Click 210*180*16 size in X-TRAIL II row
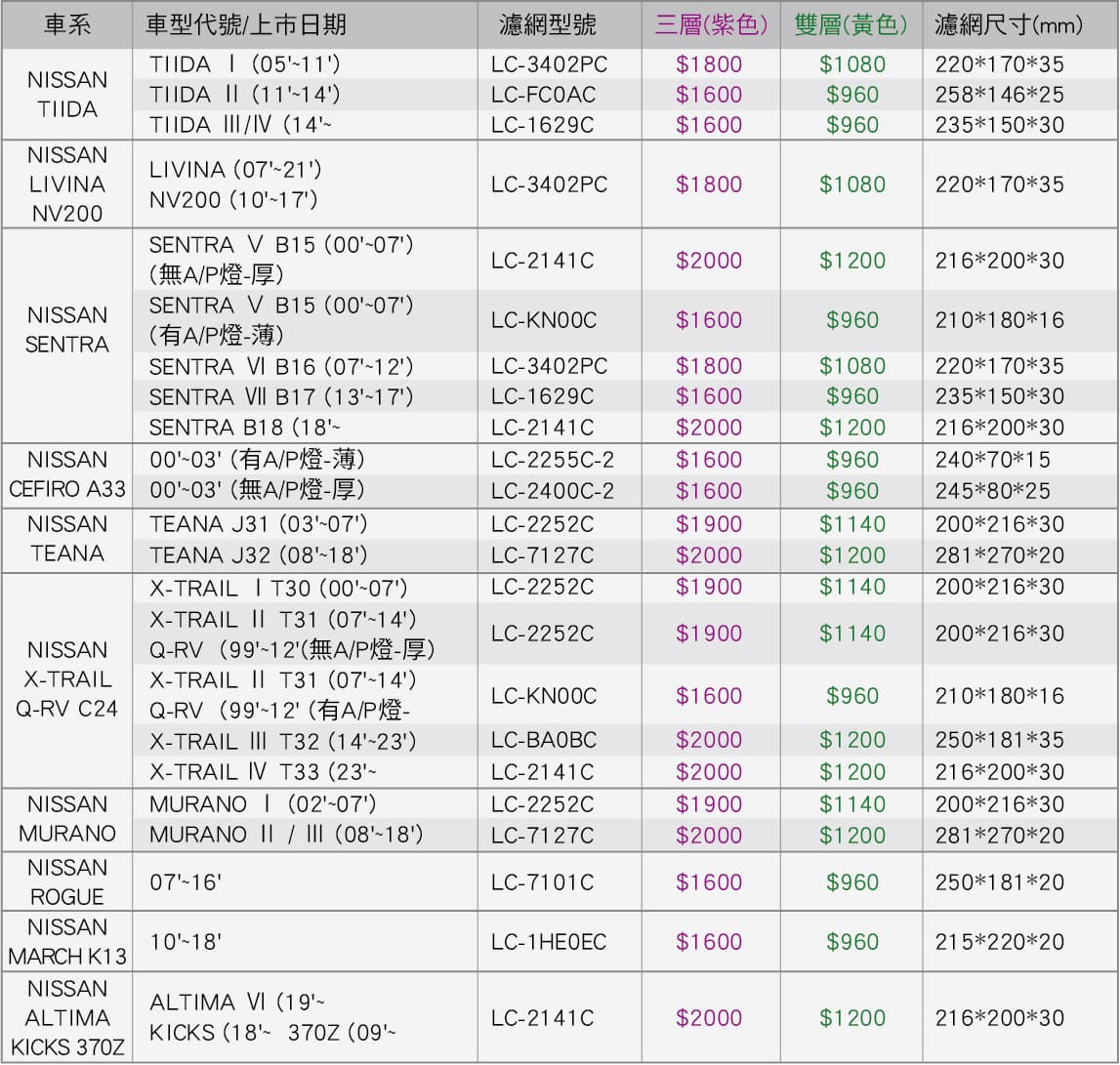Image resolution: width=1120 pixels, height=1065 pixels. pyautogui.click(x=999, y=696)
